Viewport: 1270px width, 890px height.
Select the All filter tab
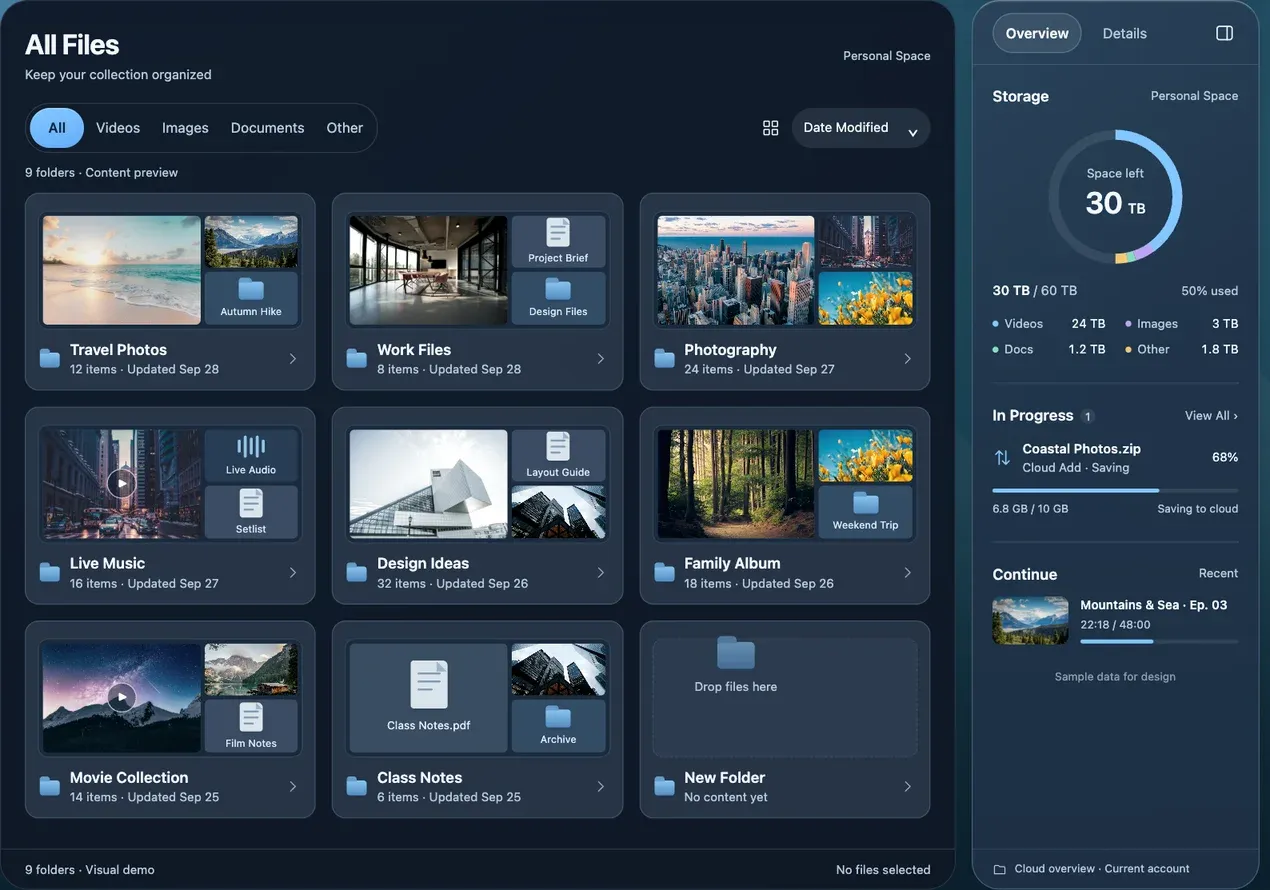click(x=57, y=128)
